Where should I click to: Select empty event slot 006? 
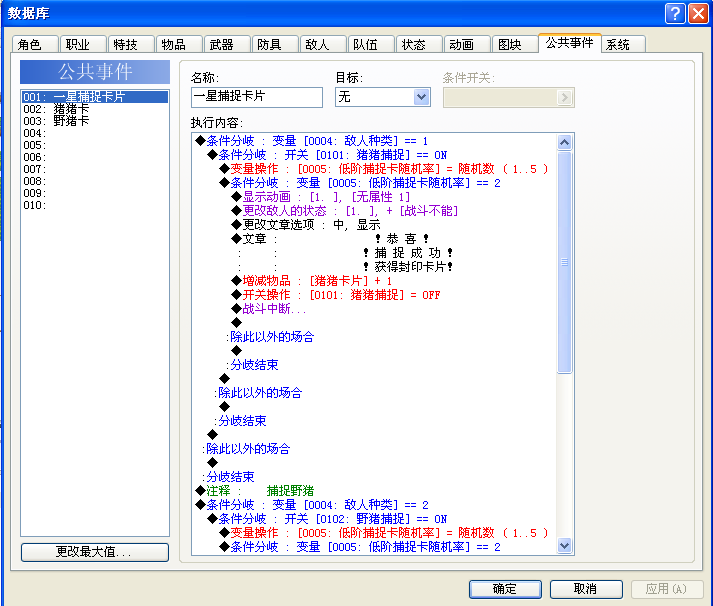(x=95, y=157)
